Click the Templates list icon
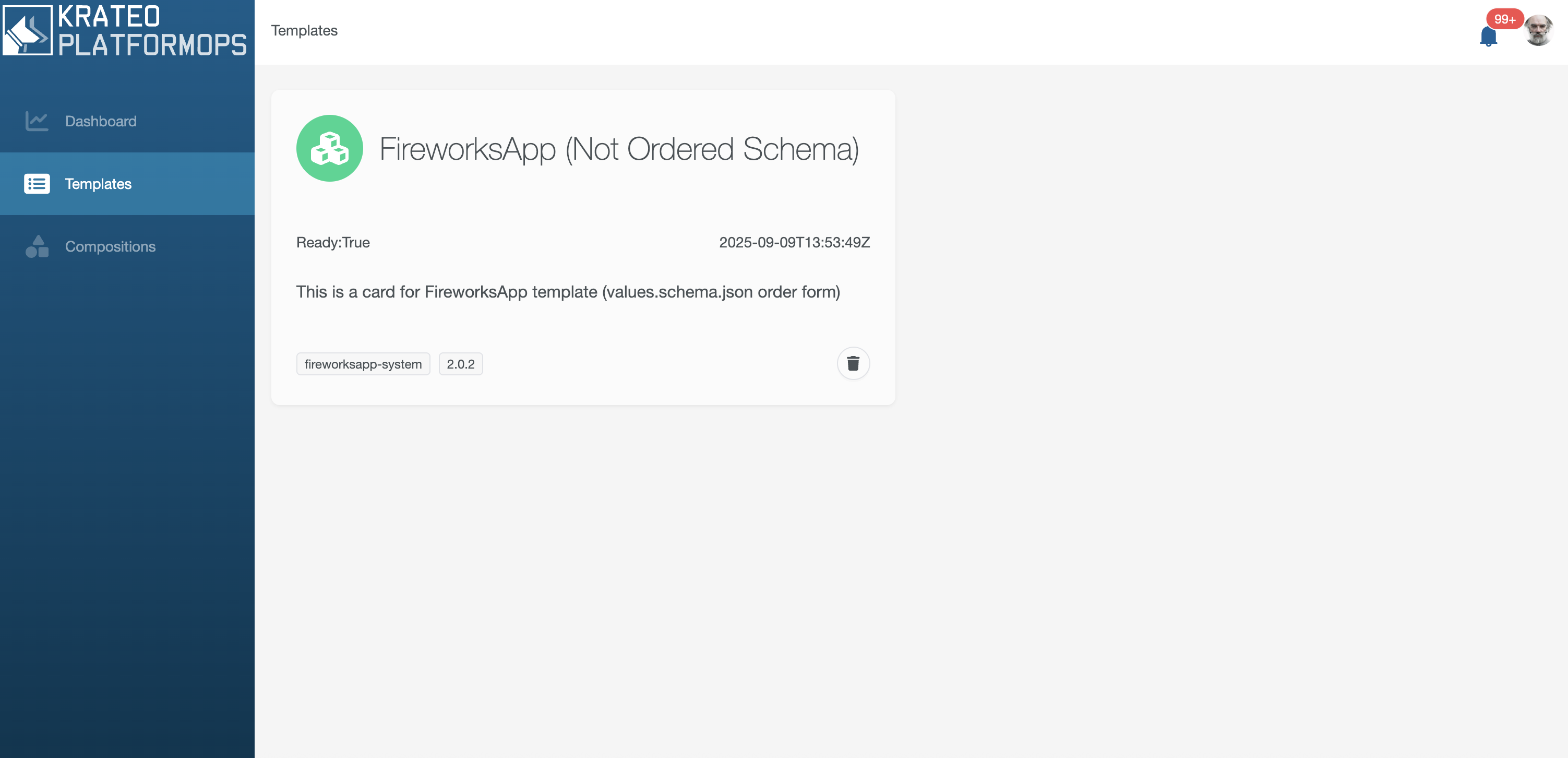 coord(37,184)
